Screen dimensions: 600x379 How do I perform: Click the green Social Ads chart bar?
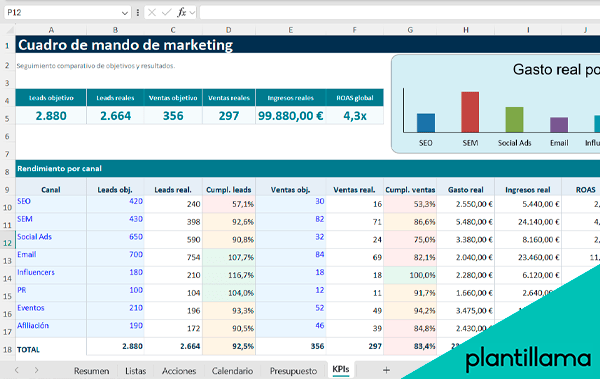[514, 120]
